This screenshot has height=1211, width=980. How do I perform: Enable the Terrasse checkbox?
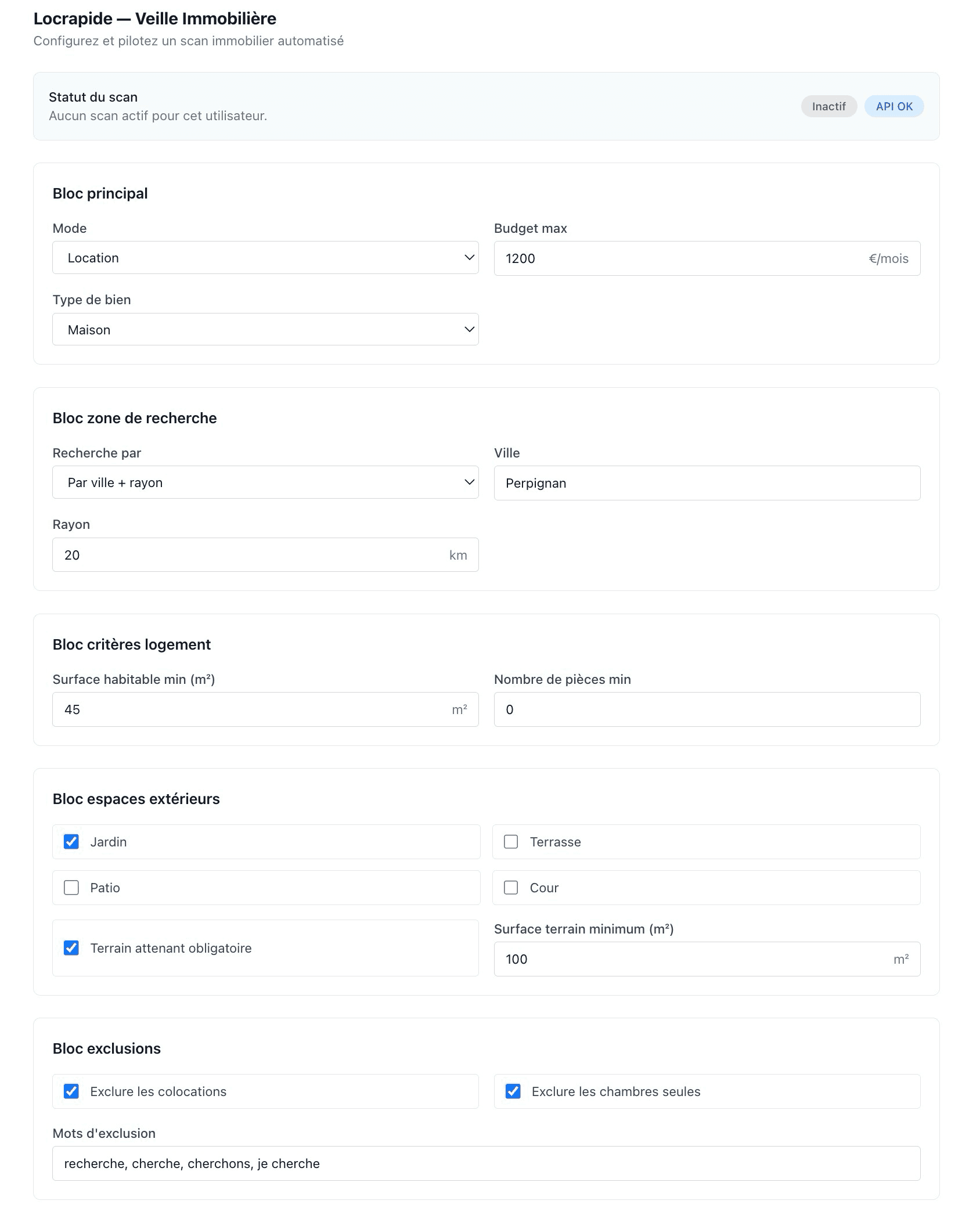tap(511, 842)
